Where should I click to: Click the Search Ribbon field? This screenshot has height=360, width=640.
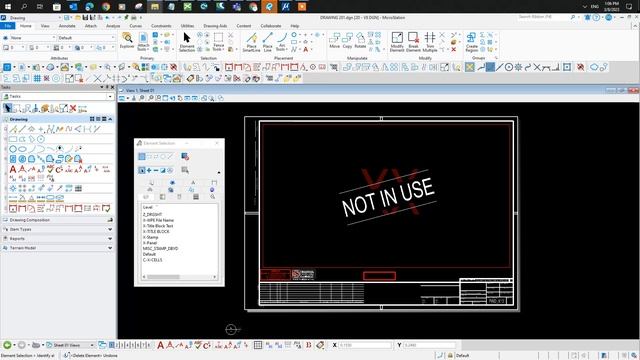tap(543, 17)
